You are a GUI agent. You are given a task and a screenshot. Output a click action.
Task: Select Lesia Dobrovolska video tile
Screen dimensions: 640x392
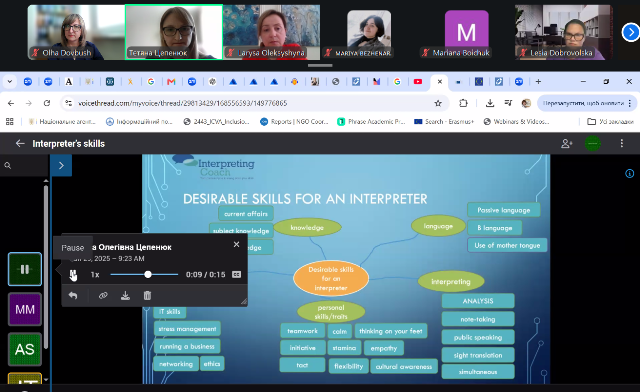coord(563,32)
